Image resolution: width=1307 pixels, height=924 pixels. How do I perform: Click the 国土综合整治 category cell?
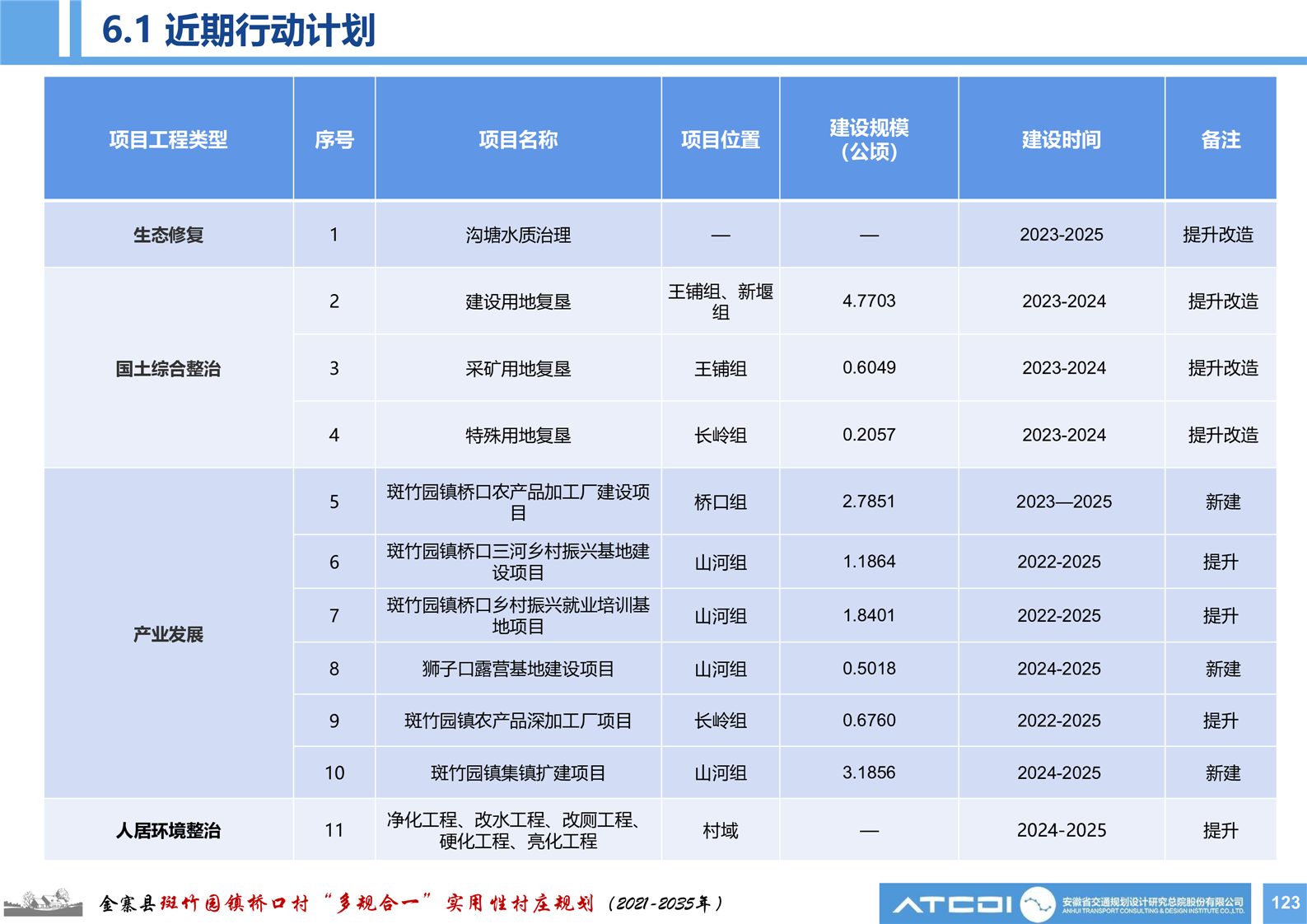tap(168, 368)
